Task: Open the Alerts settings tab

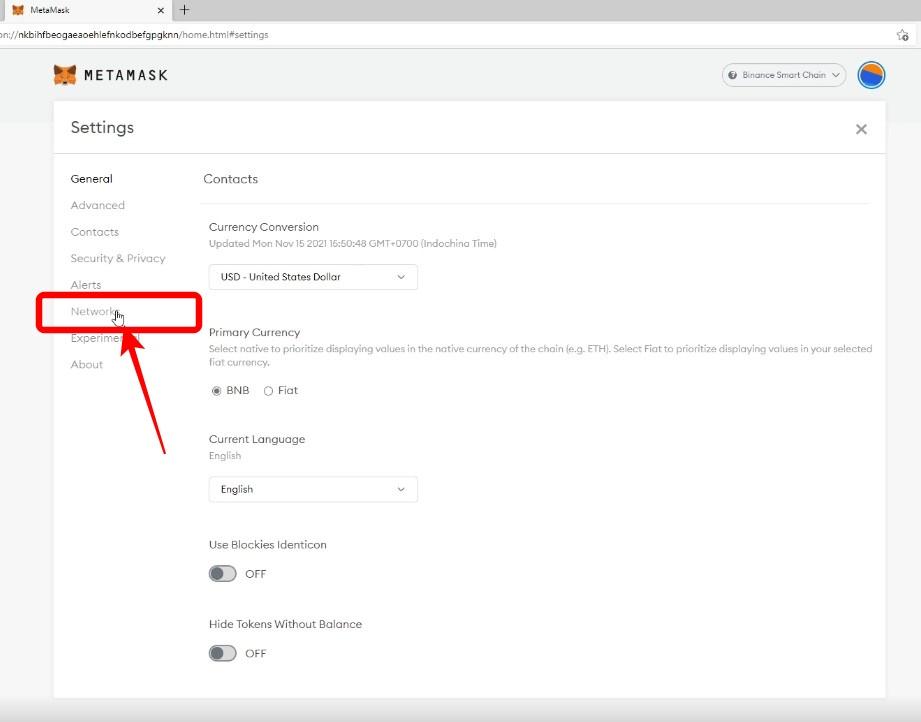Action: coord(86,285)
